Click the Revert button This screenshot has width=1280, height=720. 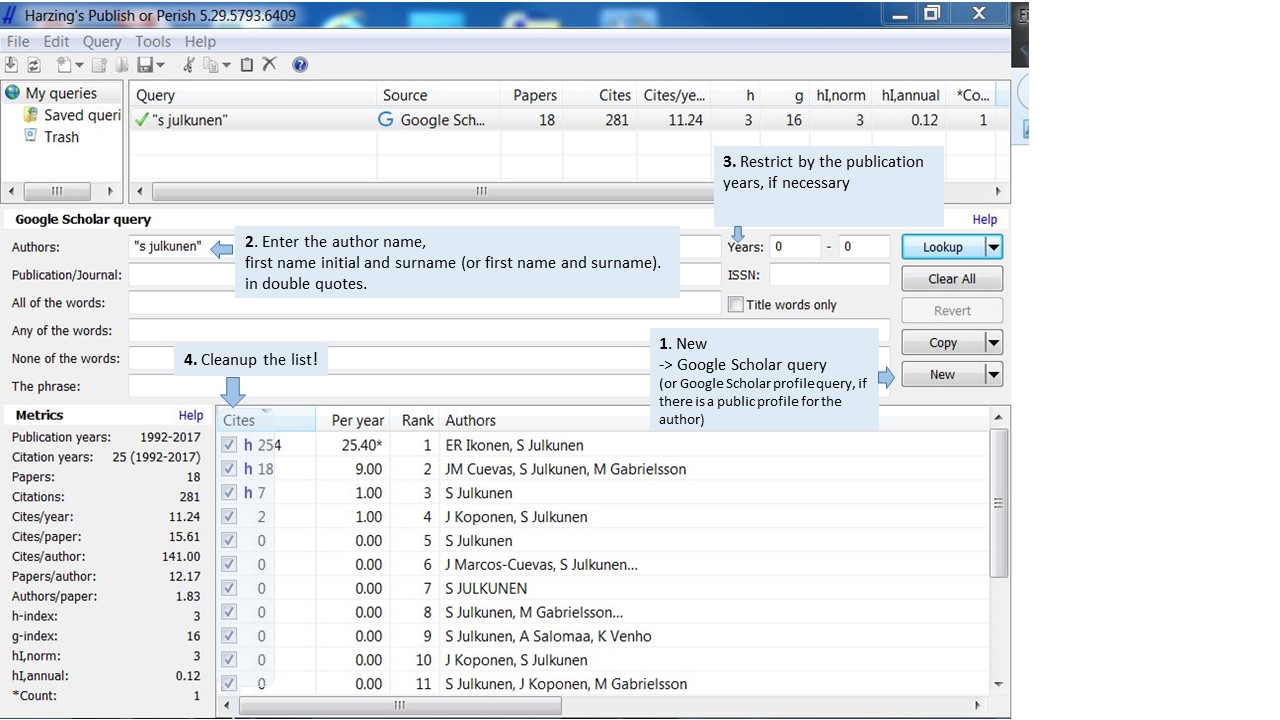(952, 311)
